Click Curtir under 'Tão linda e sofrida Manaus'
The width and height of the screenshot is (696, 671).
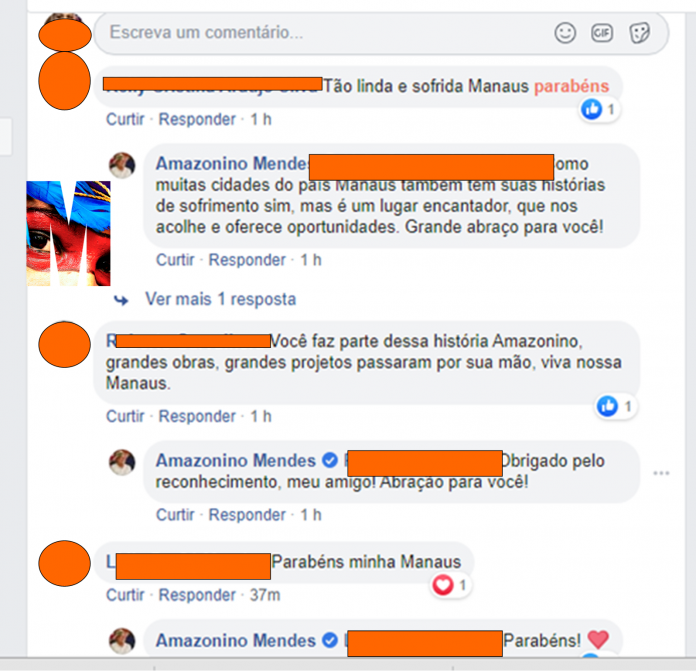click(125, 119)
